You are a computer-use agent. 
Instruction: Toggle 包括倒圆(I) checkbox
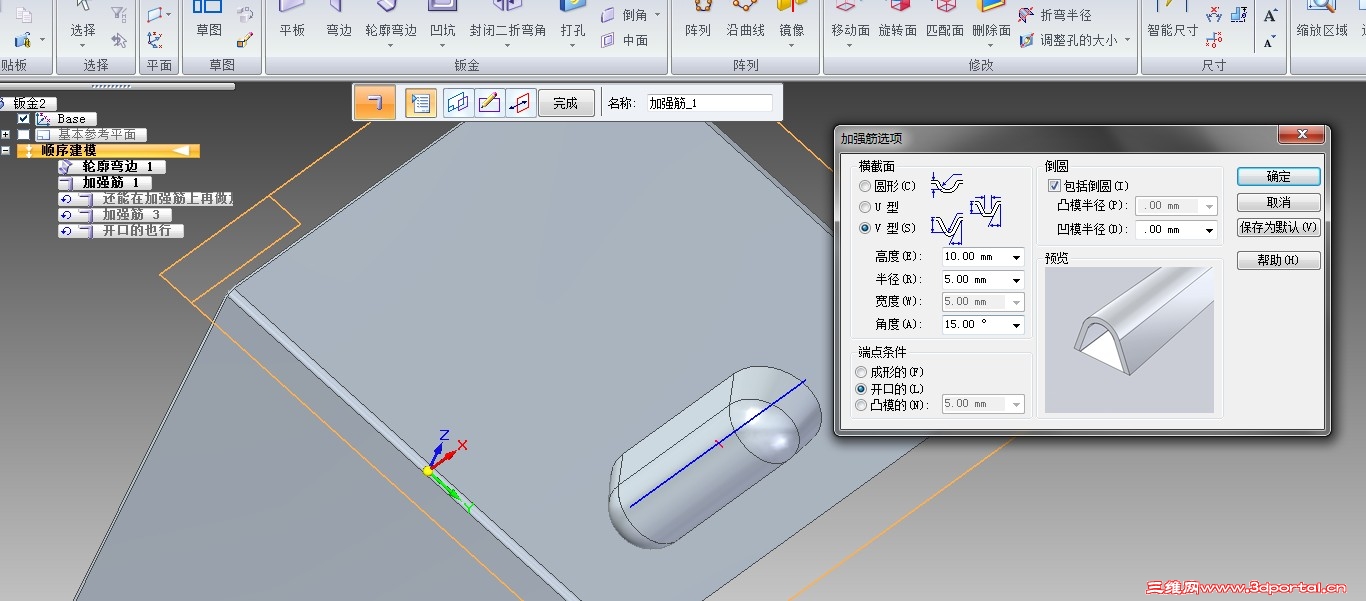click(1054, 186)
